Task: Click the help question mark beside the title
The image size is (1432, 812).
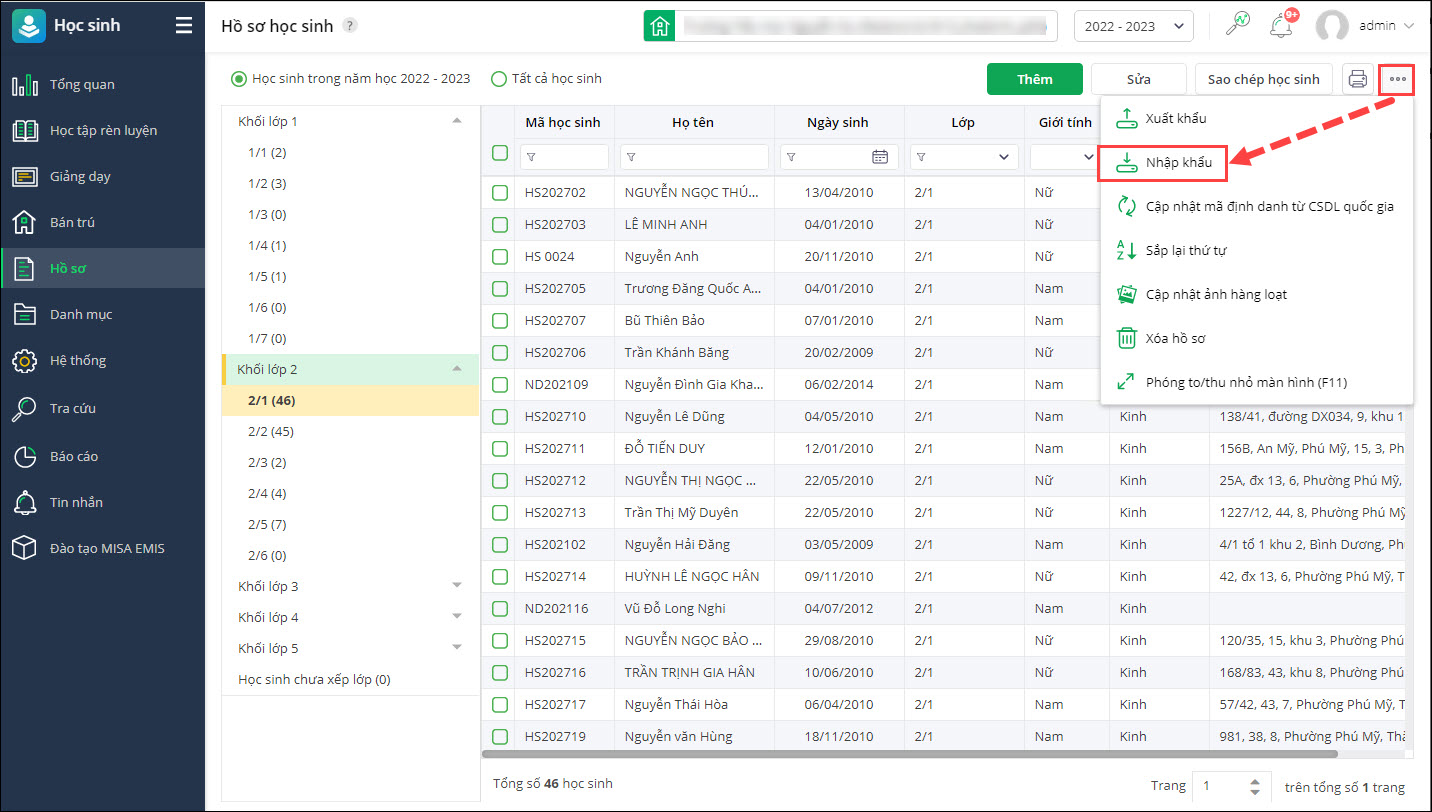Action: click(349, 26)
